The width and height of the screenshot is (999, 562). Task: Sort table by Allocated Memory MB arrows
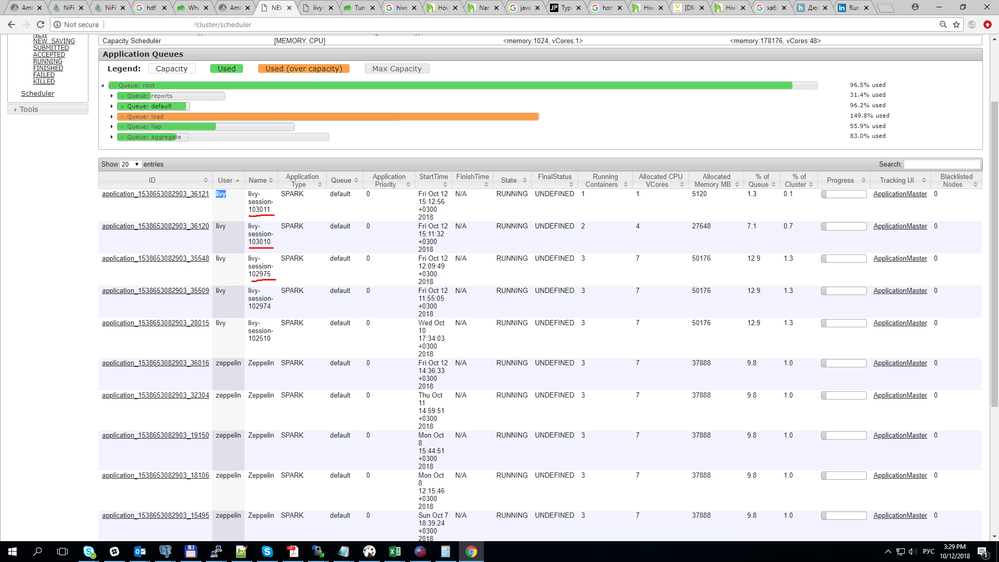[737, 184]
